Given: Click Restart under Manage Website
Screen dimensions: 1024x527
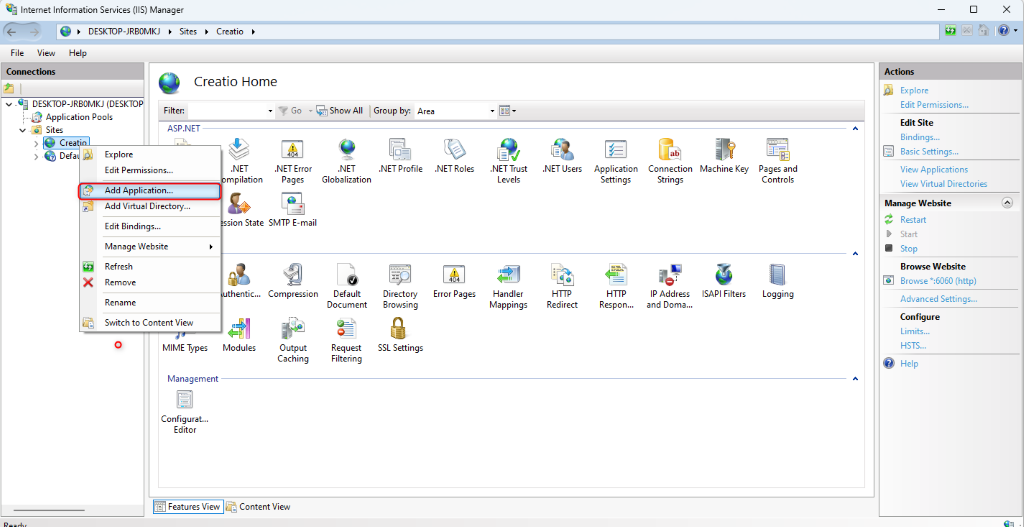Looking at the screenshot, I should coord(913,219).
